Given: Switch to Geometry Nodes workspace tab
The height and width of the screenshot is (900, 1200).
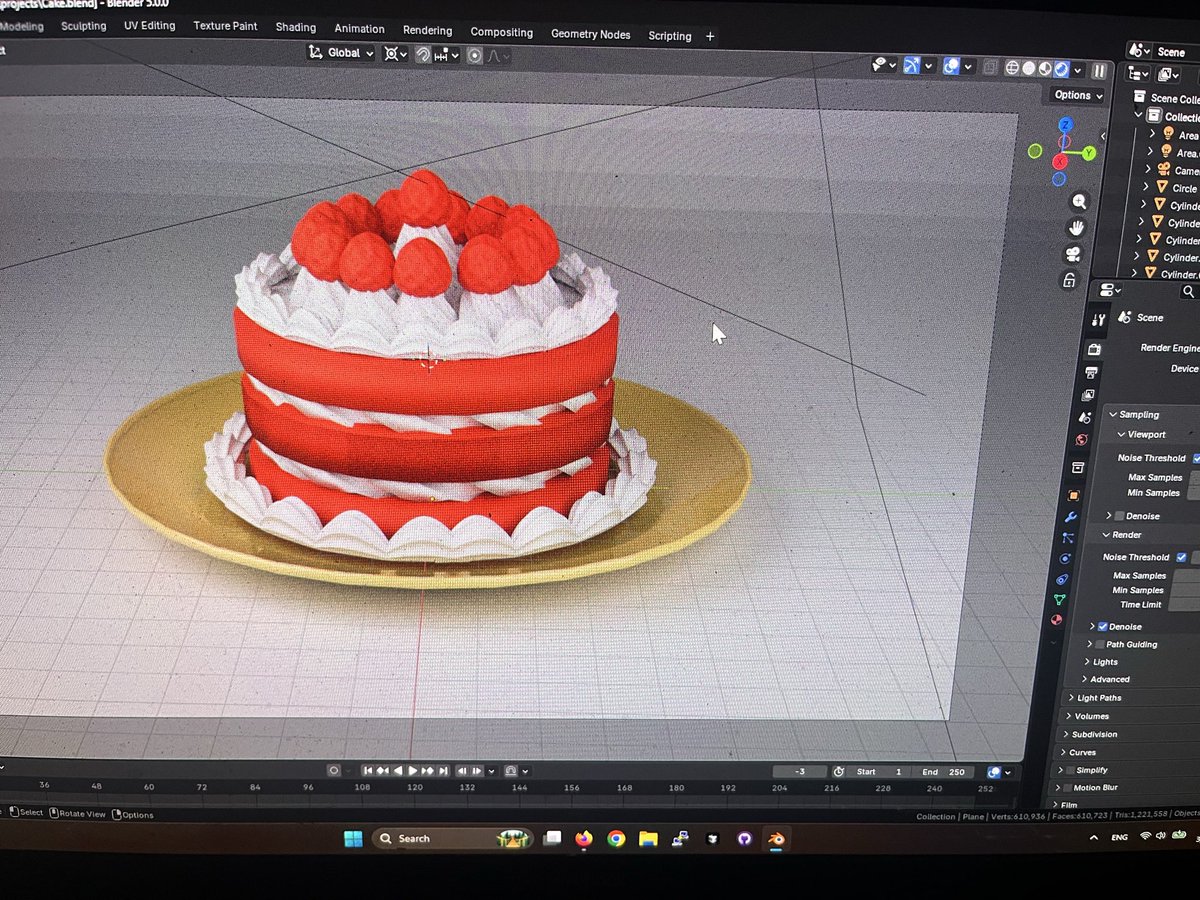Looking at the screenshot, I should pos(590,34).
